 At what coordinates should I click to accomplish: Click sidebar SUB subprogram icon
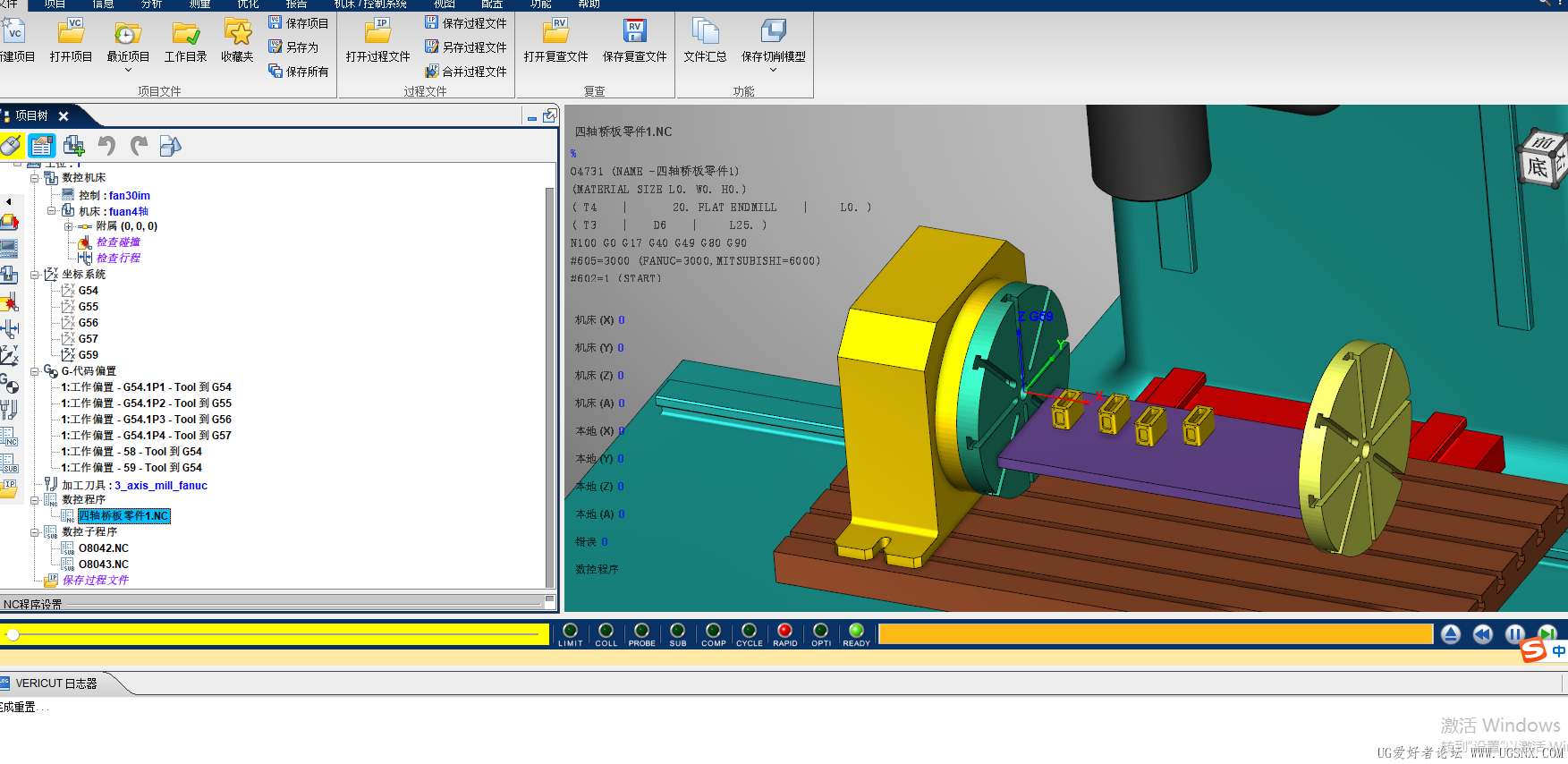[10, 463]
